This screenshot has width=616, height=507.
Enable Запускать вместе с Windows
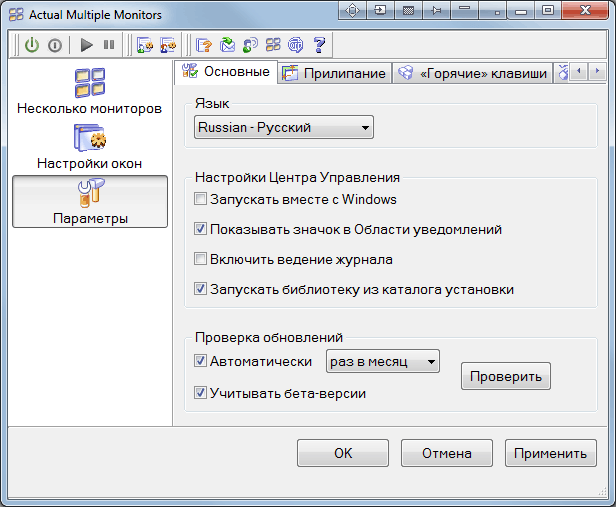click(200, 199)
